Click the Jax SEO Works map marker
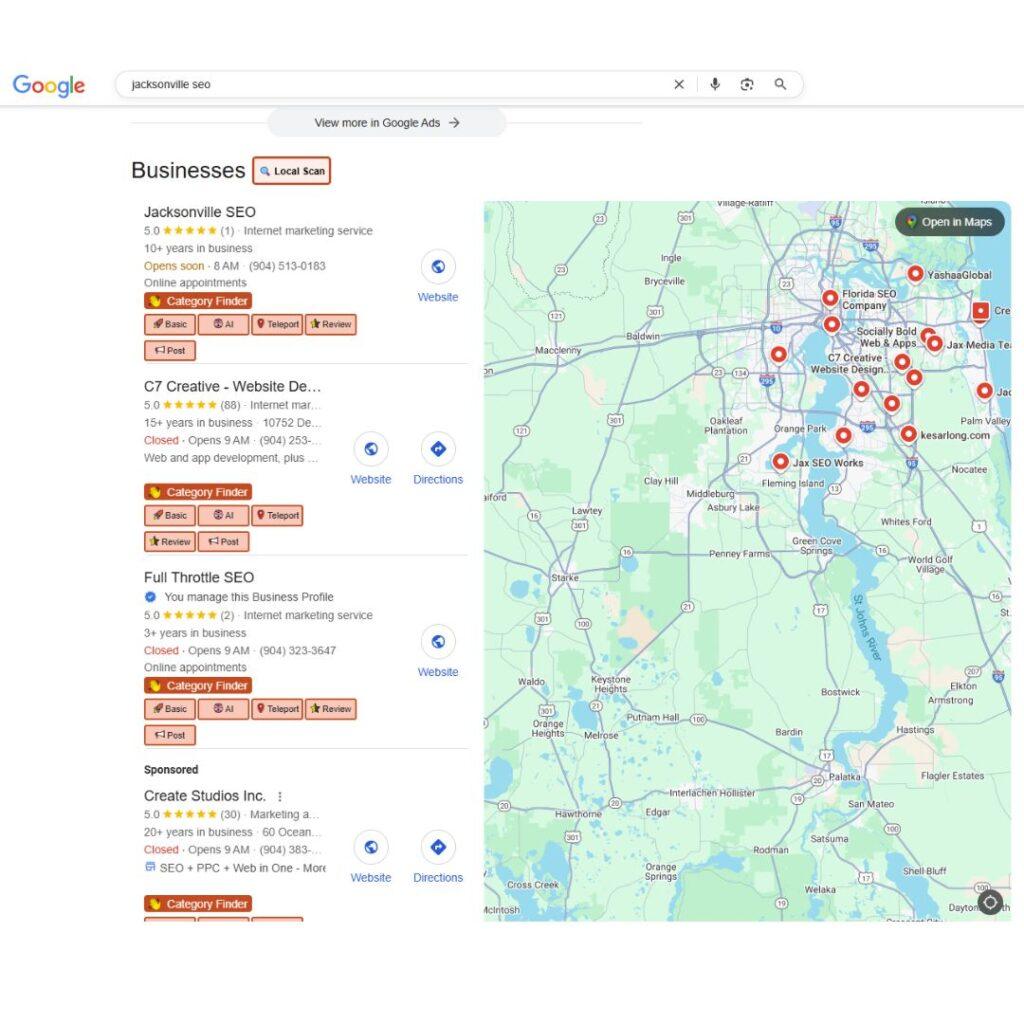The height and width of the screenshot is (1024, 1024). tap(780, 461)
